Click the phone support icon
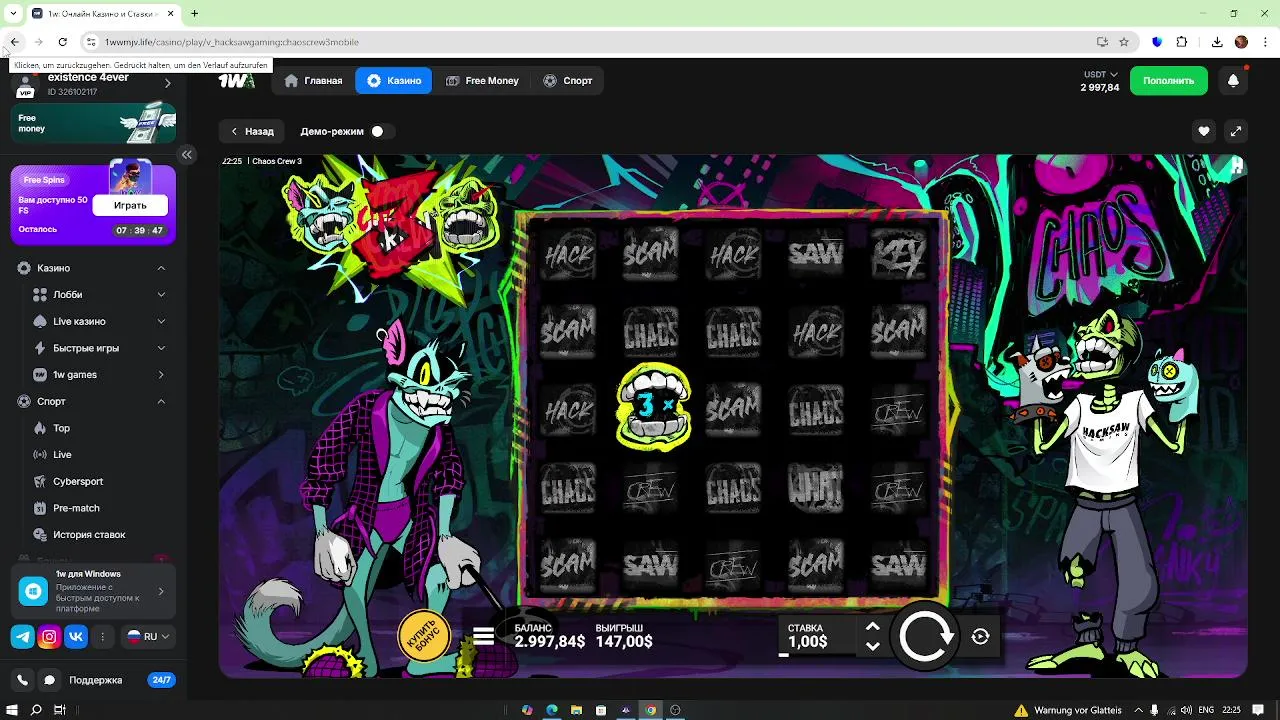1280x720 pixels. [22, 680]
